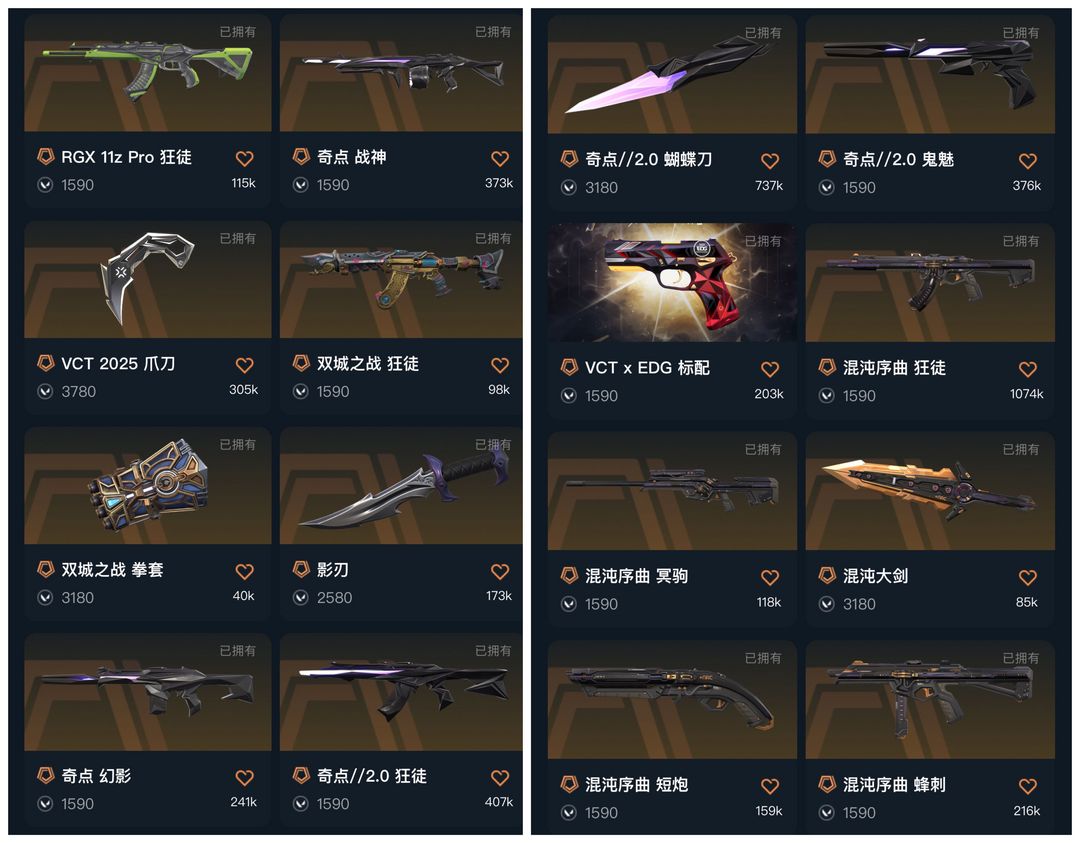Heart the 奇点//2.0 蝴蝶刀 skin
The width and height of the screenshot is (1080, 843).
[770, 161]
